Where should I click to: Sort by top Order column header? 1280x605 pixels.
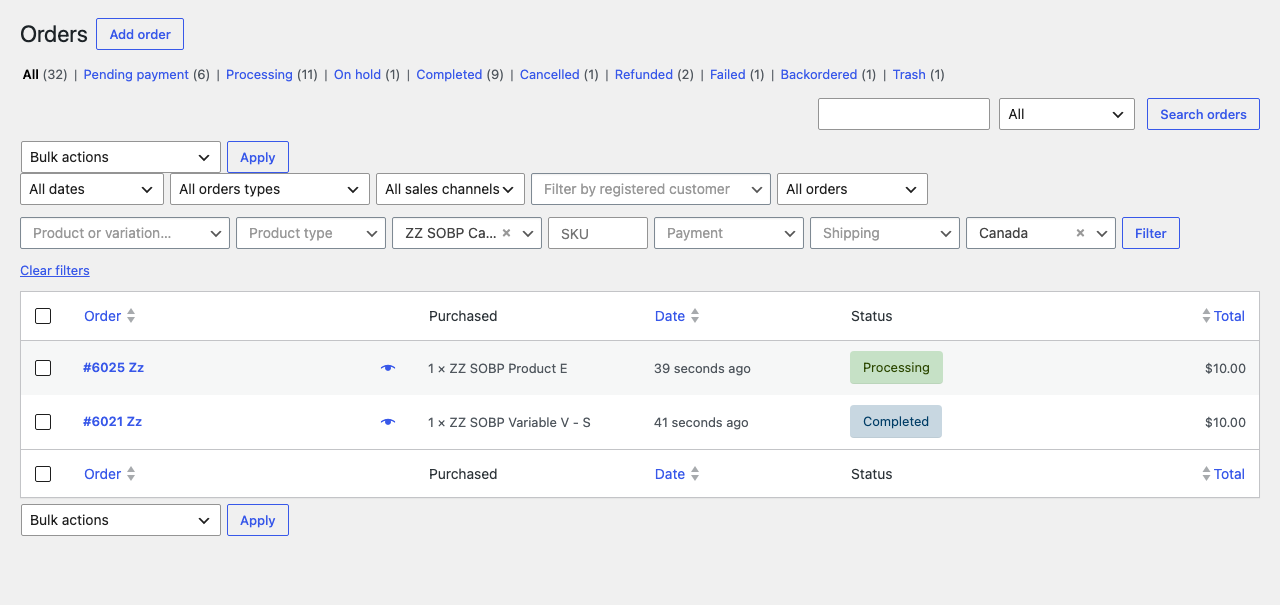[102, 316]
